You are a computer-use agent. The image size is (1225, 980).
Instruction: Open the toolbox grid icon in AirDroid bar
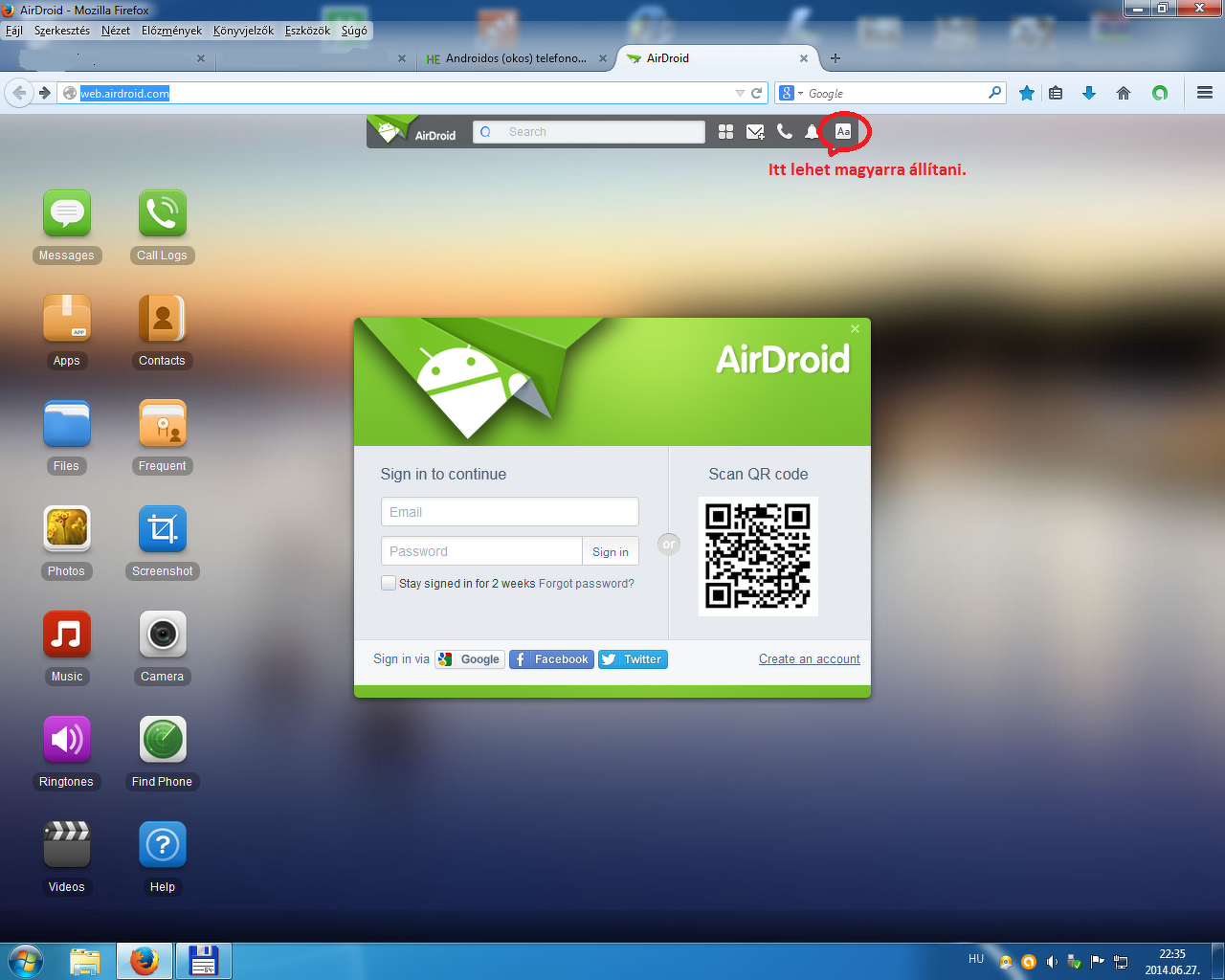(725, 131)
